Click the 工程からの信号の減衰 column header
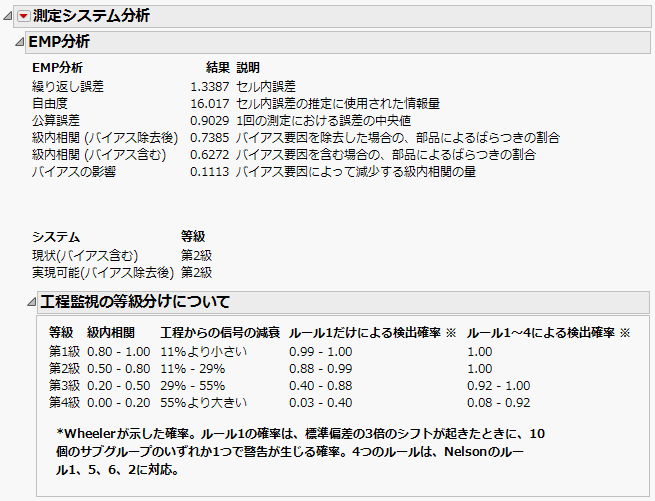This screenshot has width=655, height=501. tap(220, 333)
